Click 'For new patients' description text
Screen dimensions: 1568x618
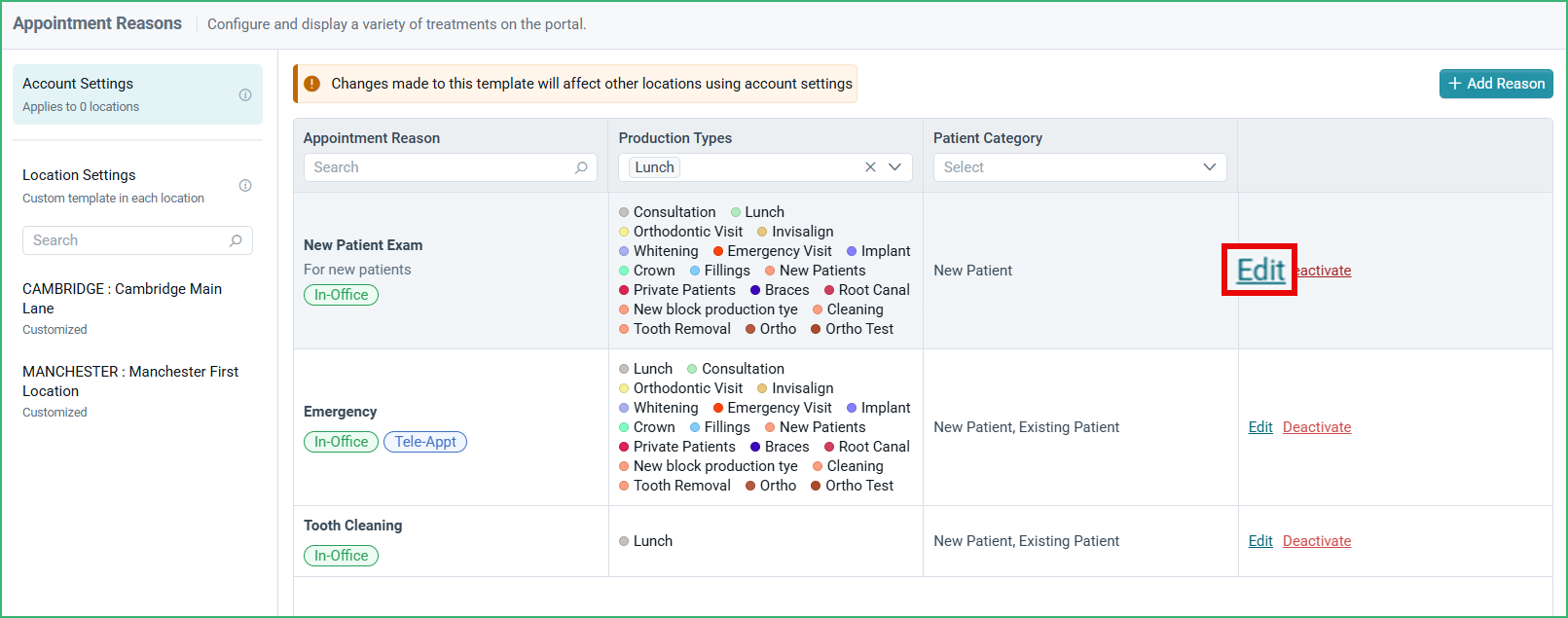tap(357, 270)
